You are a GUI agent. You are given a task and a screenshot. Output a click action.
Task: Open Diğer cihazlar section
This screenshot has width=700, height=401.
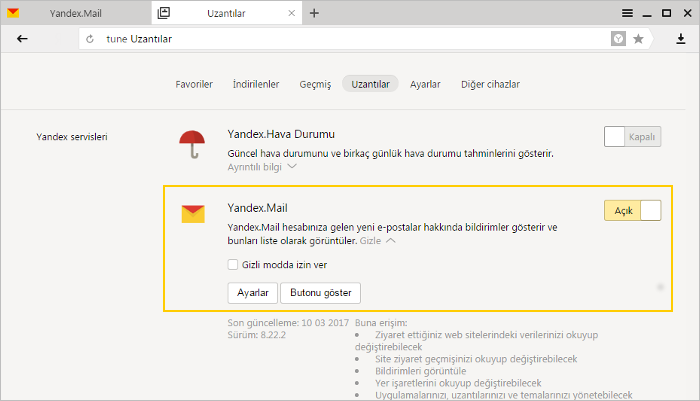click(x=490, y=84)
